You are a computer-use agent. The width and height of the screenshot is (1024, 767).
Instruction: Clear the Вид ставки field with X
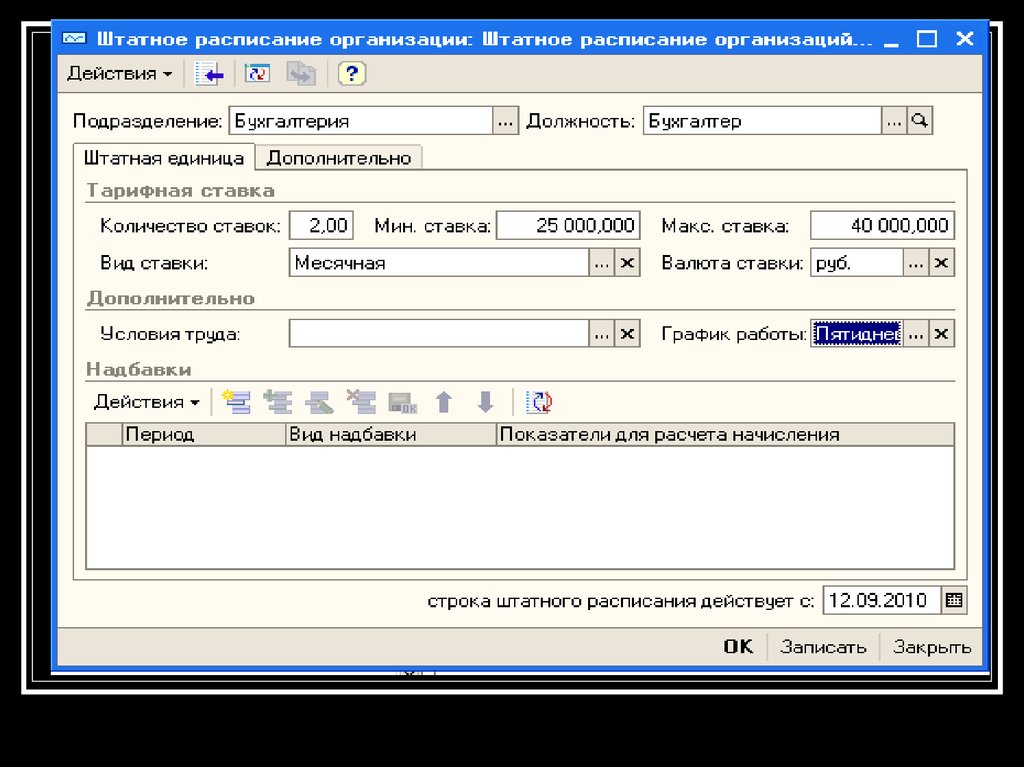click(x=627, y=263)
